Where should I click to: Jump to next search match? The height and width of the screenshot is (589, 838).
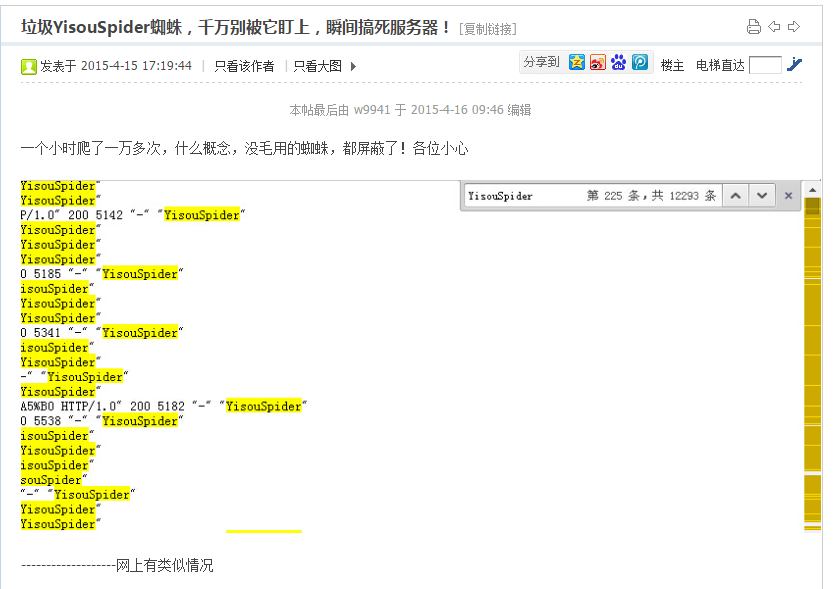click(x=761, y=196)
